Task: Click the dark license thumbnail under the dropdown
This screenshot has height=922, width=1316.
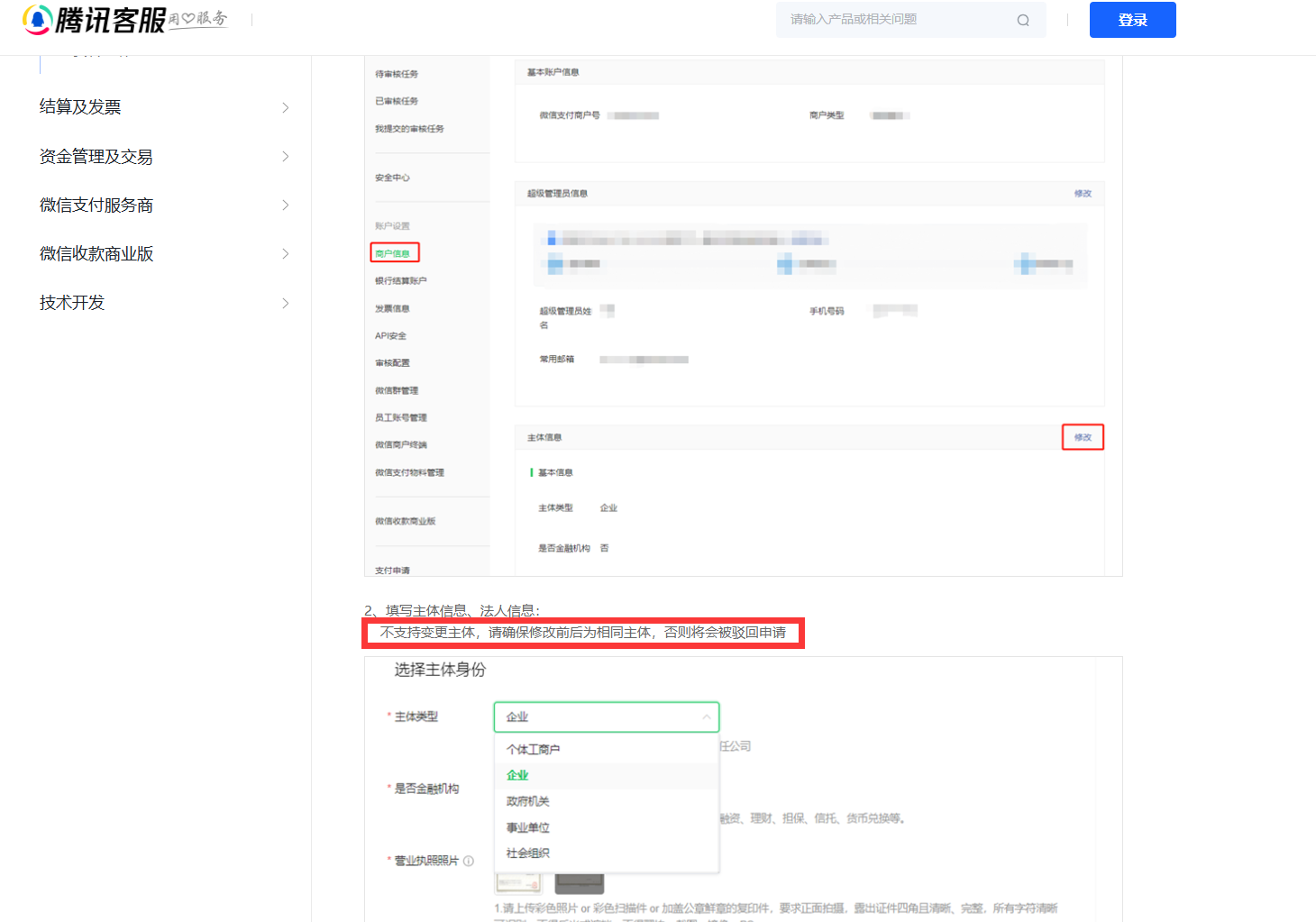Action: tap(579, 883)
